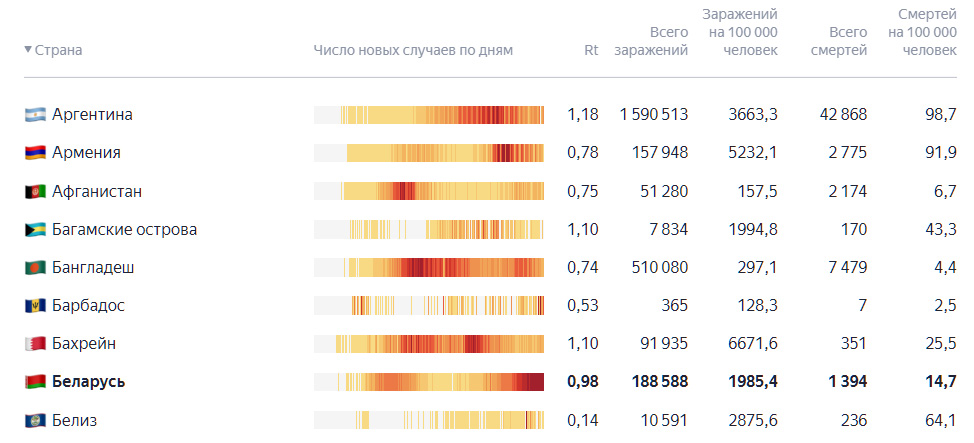Sort by Смертей на 100 000 человек
Screen dimensions: 974x443
[922, 32]
